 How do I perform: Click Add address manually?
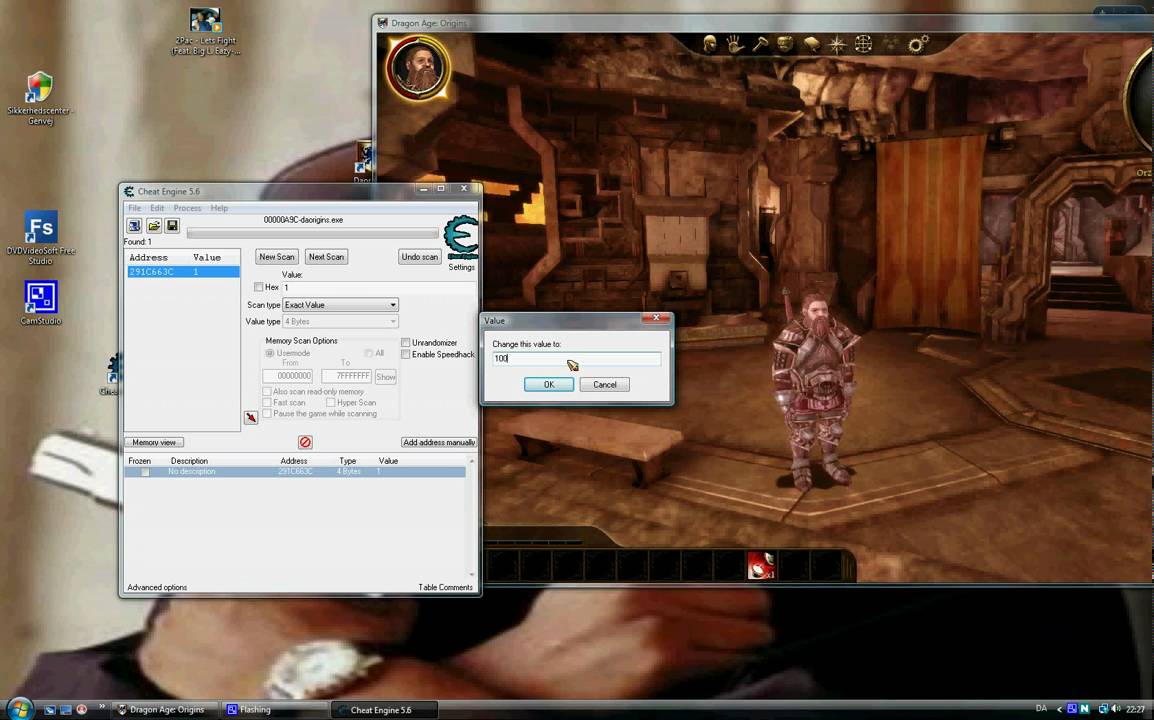(439, 442)
